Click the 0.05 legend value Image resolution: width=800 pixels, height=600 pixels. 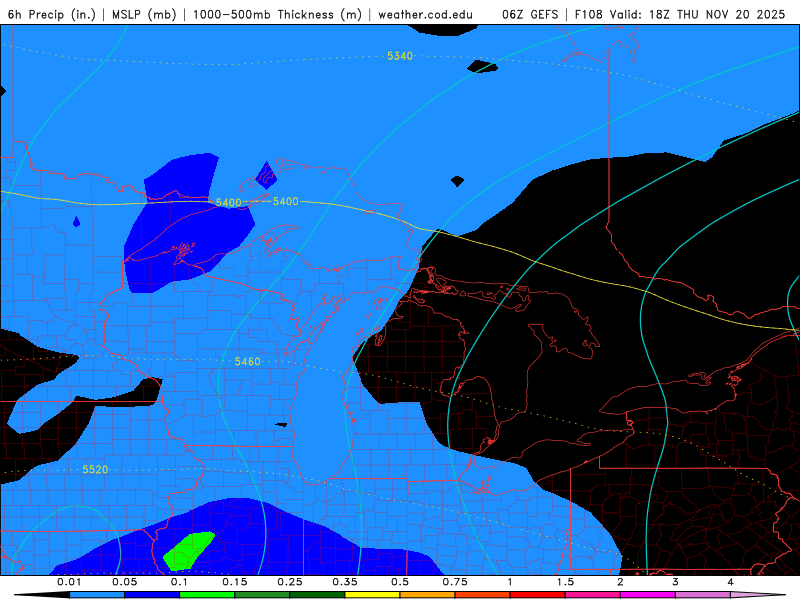(x=124, y=582)
